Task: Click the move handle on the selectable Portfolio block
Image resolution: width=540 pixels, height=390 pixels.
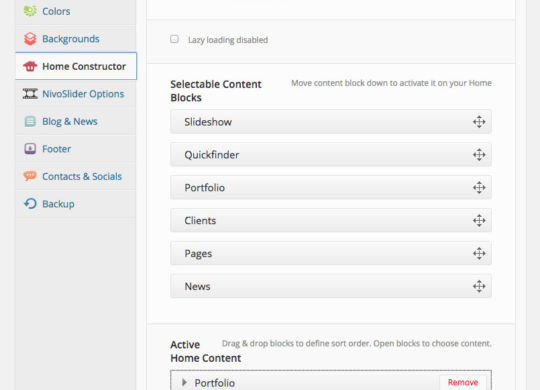Action: coord(479,188)
